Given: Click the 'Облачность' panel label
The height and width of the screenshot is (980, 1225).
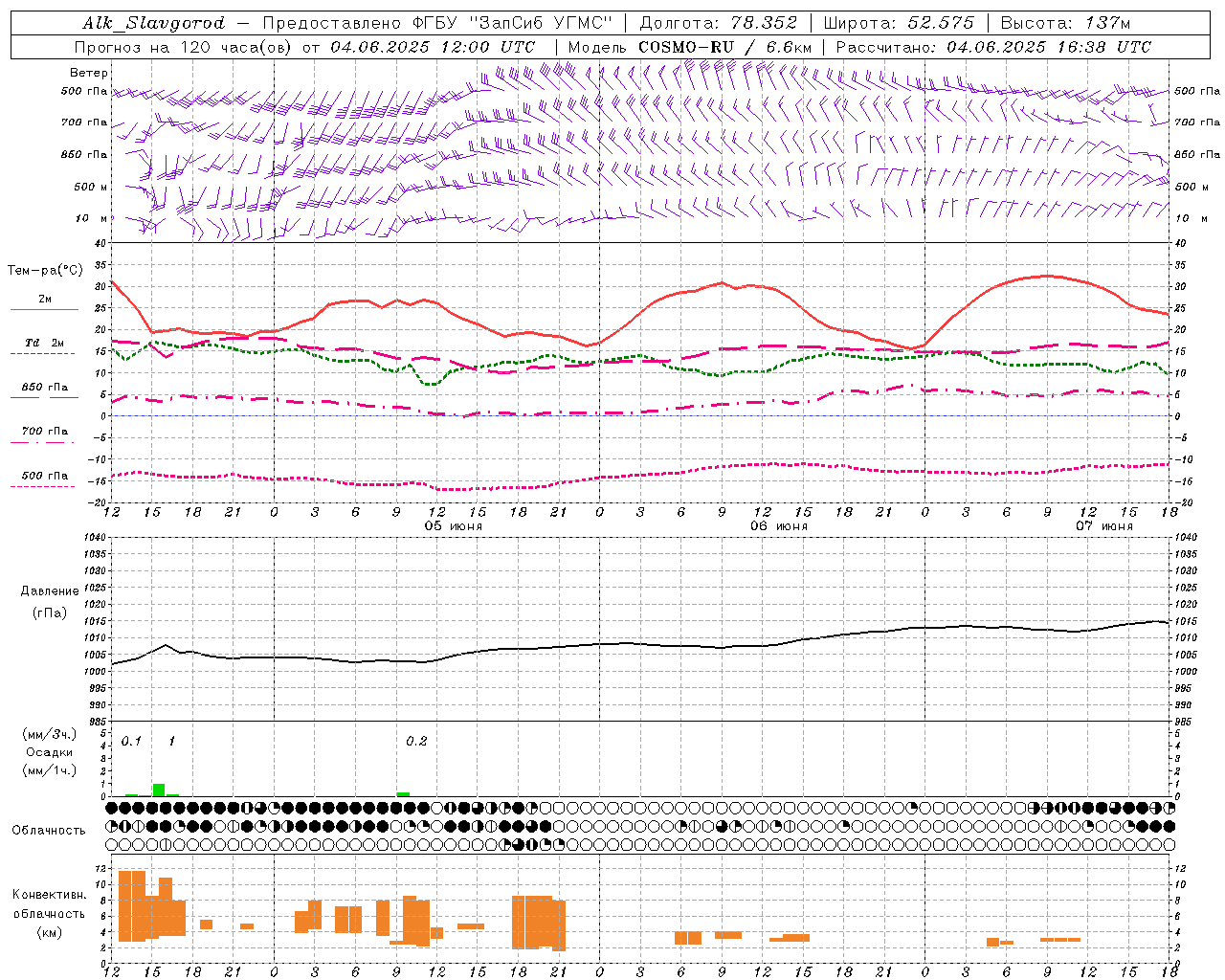Looking at the screenshot, I should click(x=49, y=830).
